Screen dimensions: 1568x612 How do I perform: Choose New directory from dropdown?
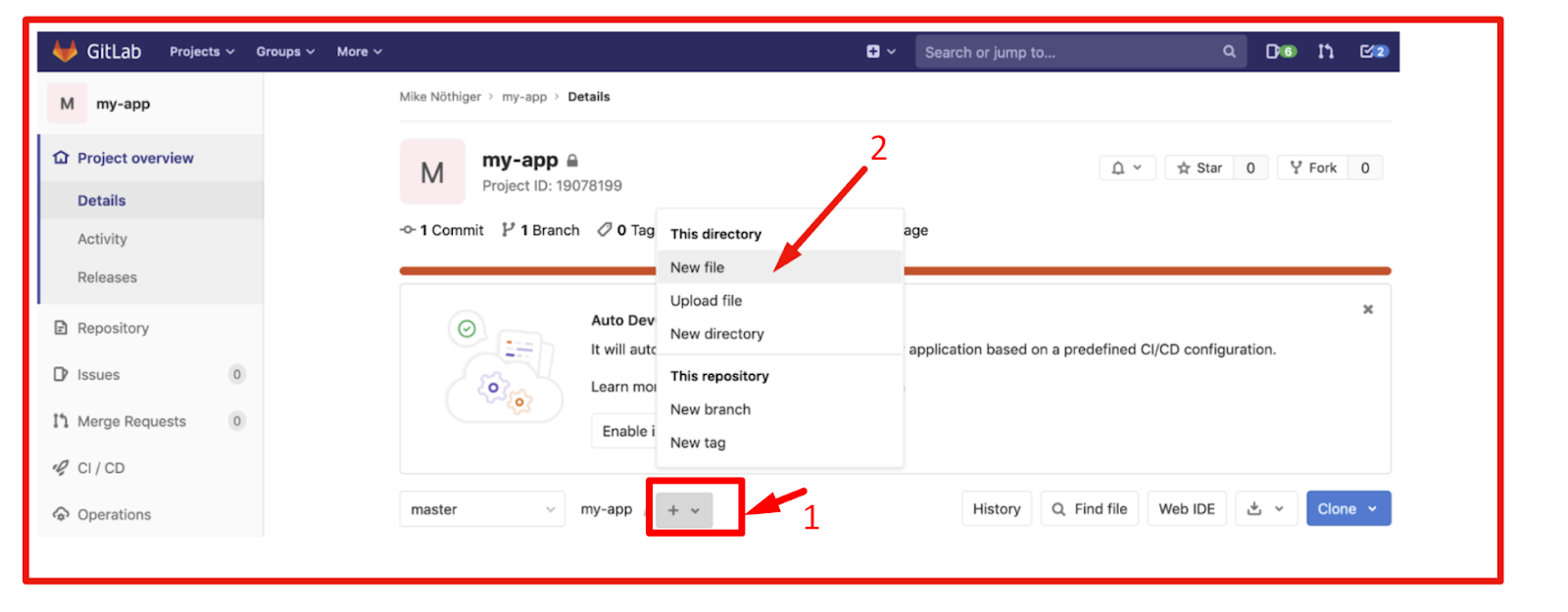point(779,334)
